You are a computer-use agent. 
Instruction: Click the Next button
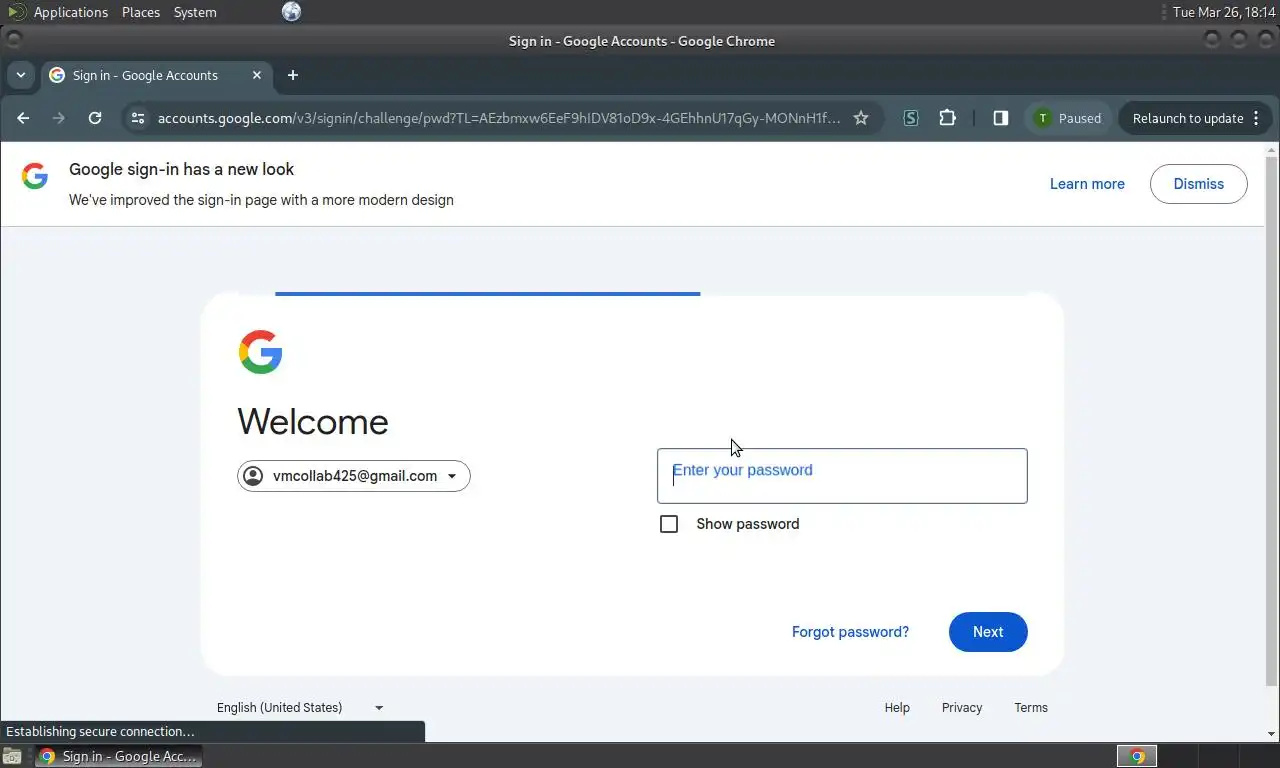[988, 632]
